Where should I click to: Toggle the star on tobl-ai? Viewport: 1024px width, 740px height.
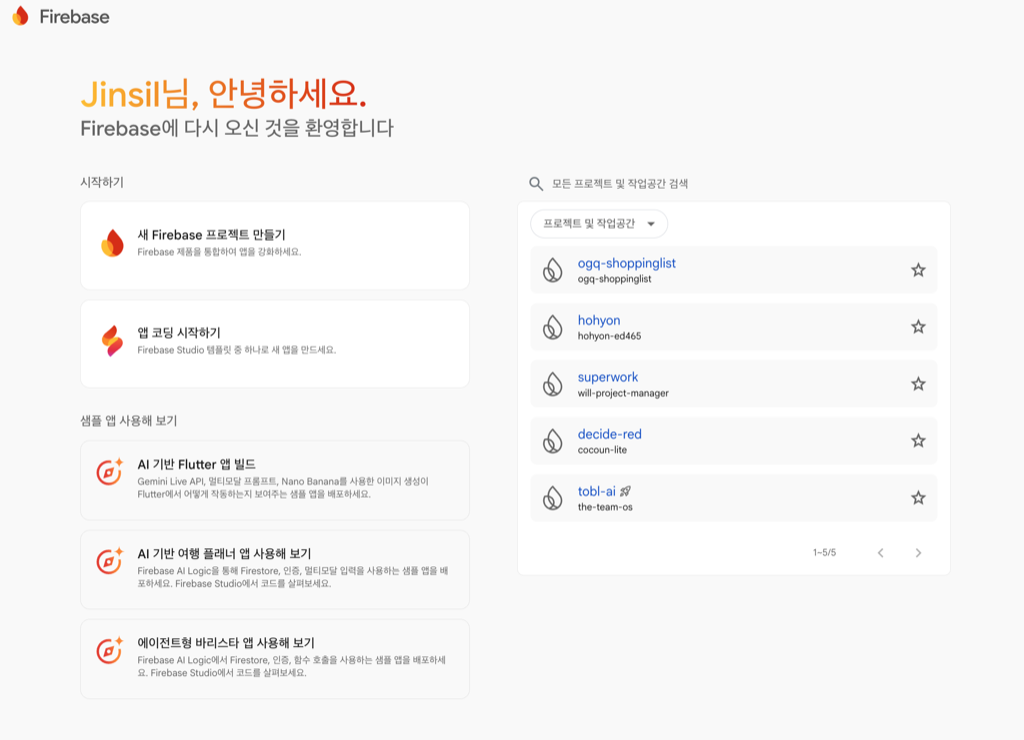pyautogui.click(x=917, y=498)
